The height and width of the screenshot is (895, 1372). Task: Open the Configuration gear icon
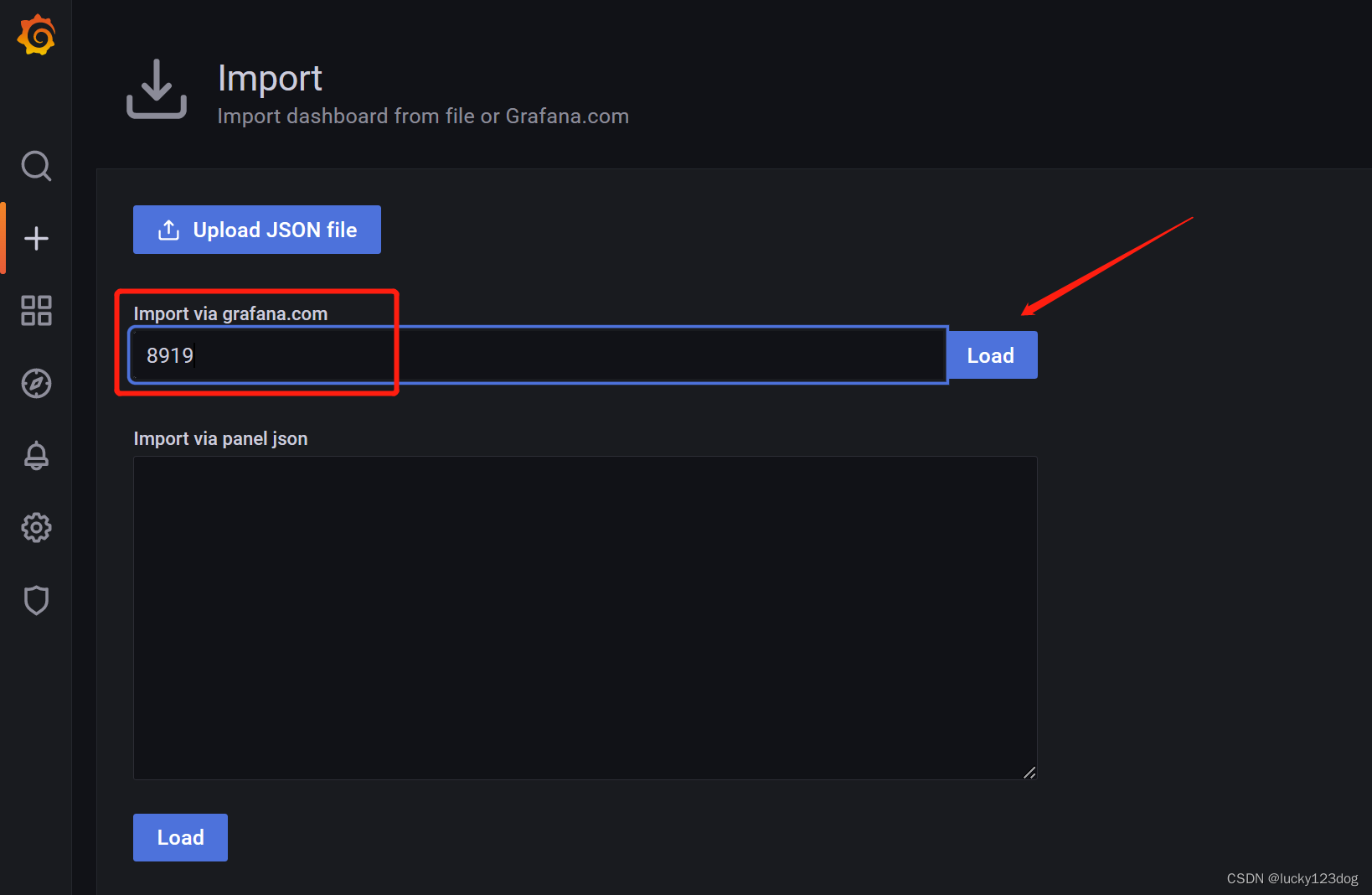36,528
